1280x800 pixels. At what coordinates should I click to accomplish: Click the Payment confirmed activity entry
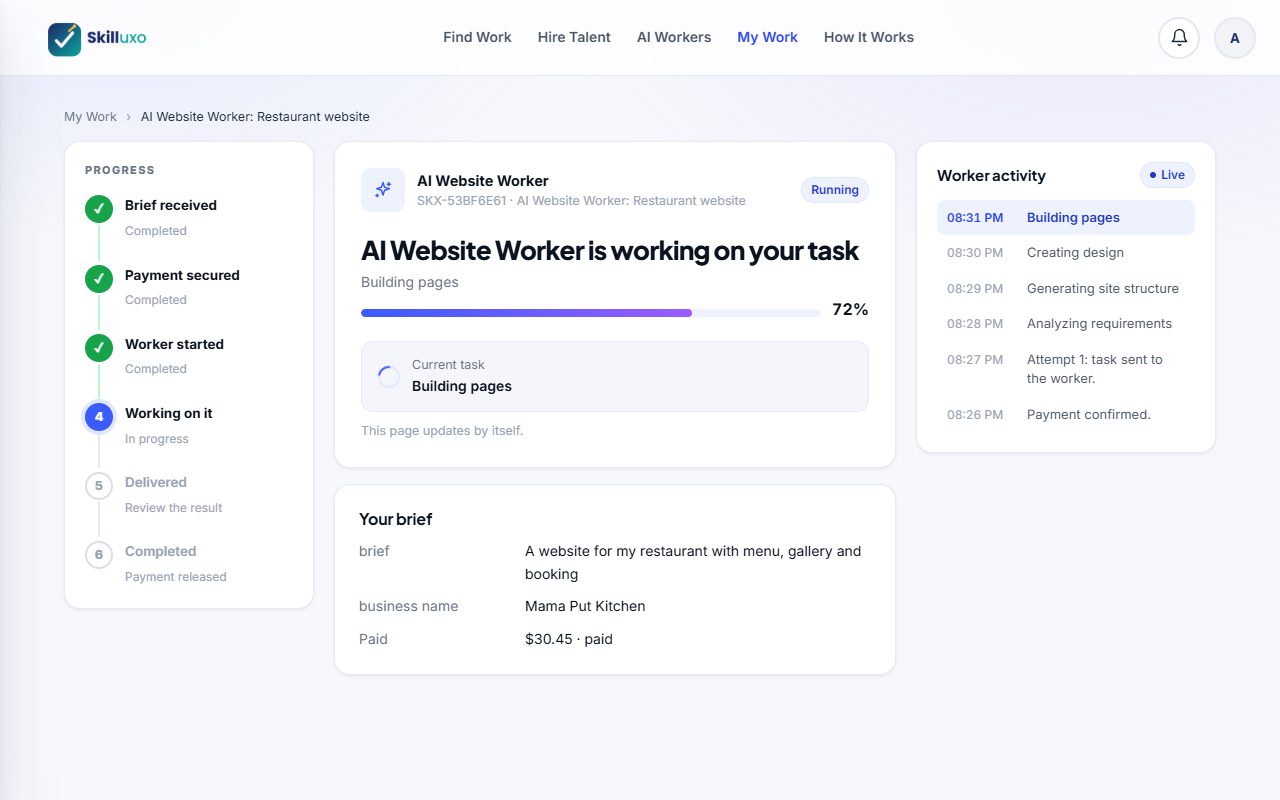1066,415
